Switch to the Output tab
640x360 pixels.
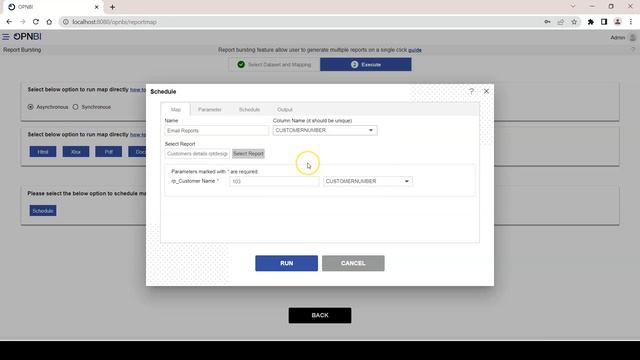point(285,109)
